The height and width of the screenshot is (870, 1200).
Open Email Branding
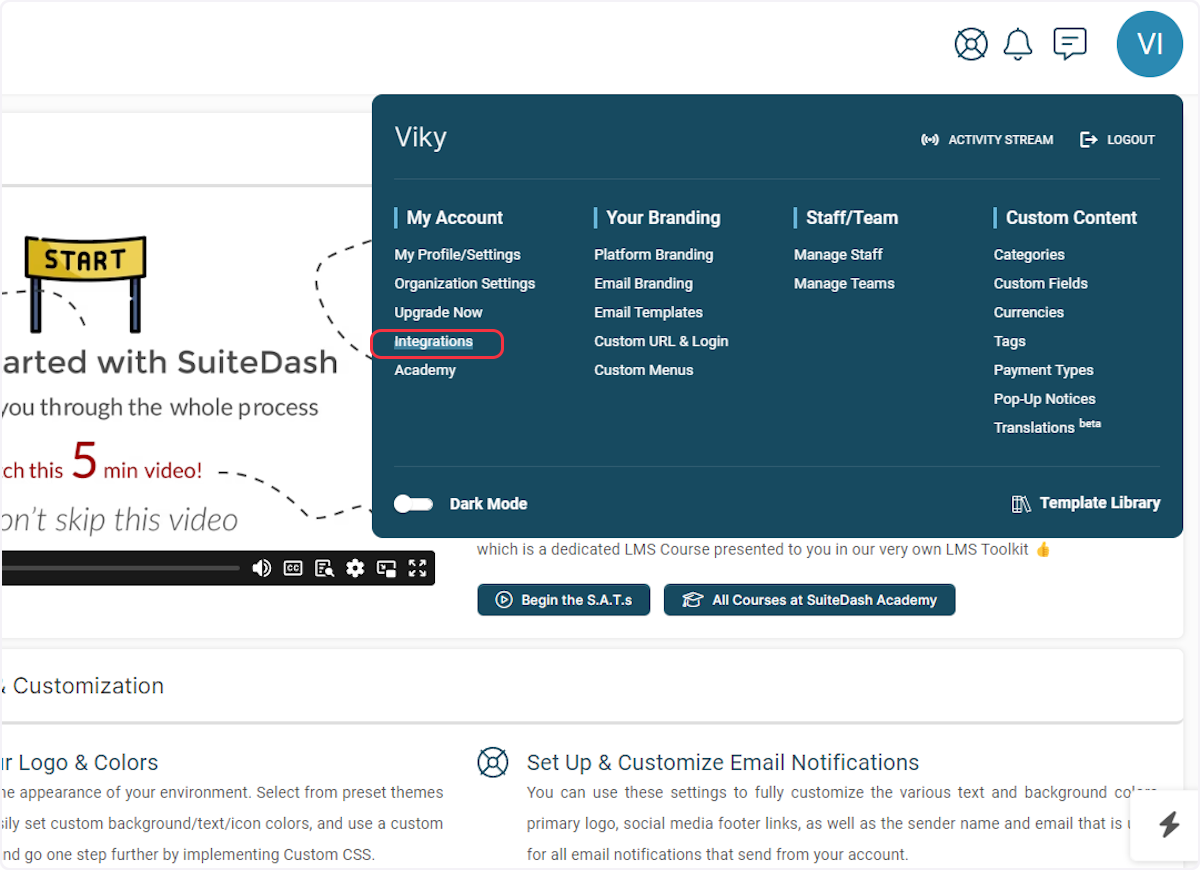(x=643, y=284)
